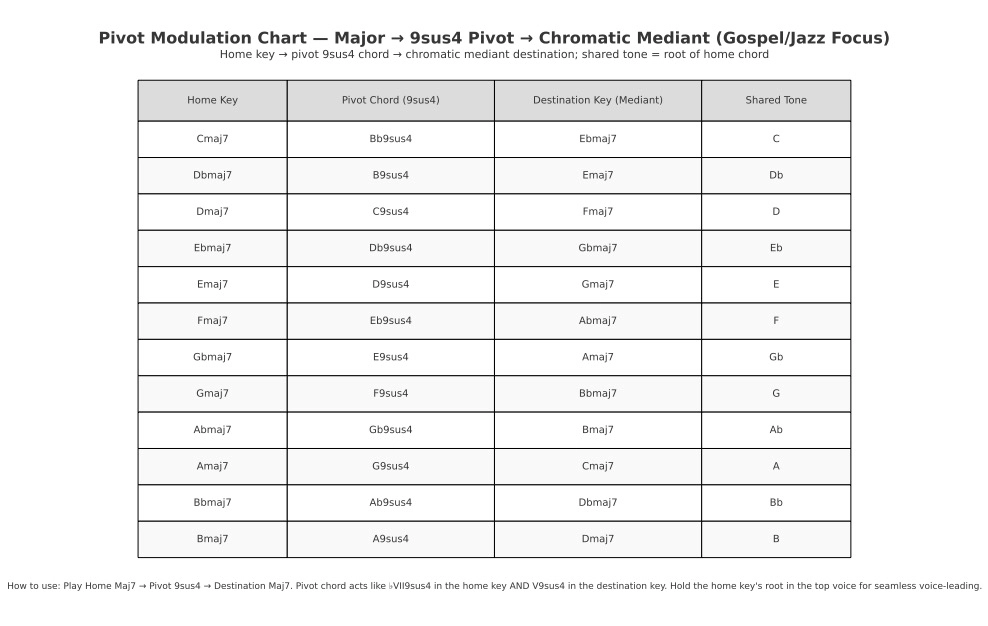988x626 pixels.
Task: Click the 'How to use' footnote text
Action: (x=494, y=586)
